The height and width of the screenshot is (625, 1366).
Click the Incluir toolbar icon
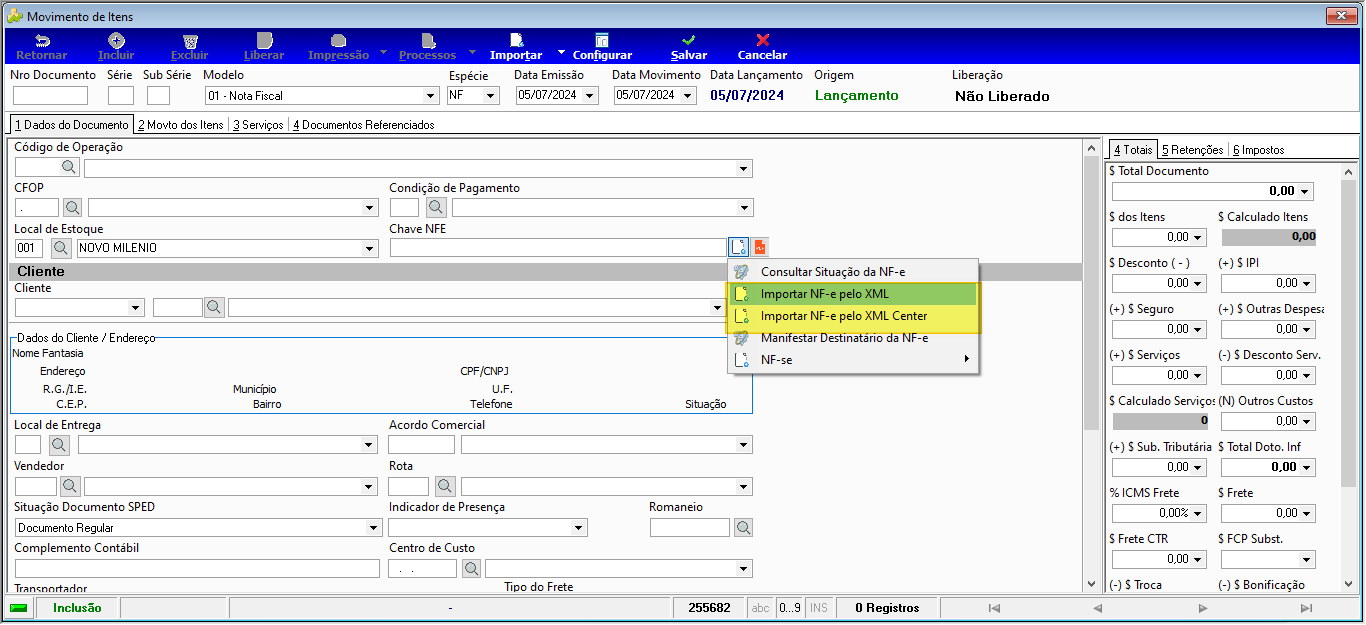(x=116, y=41)
